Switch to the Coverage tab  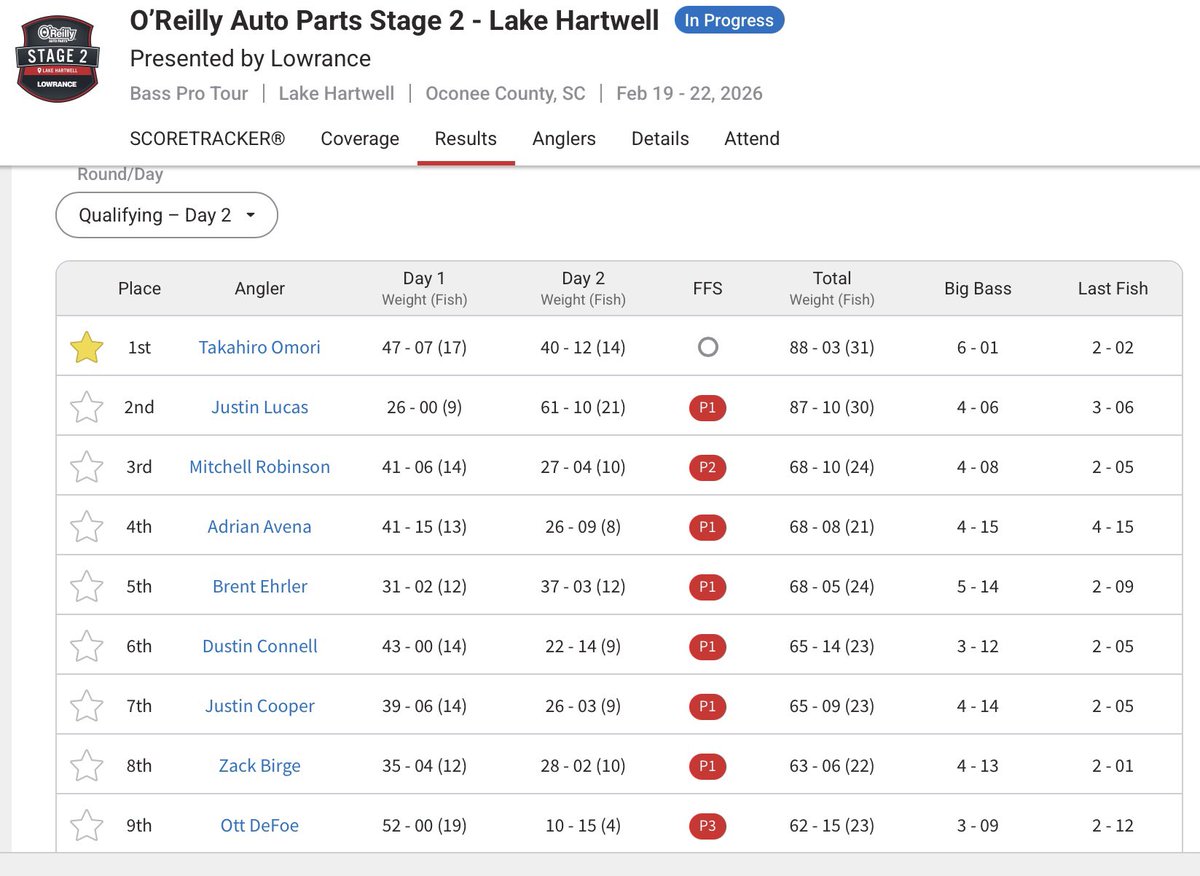point(360,139)
